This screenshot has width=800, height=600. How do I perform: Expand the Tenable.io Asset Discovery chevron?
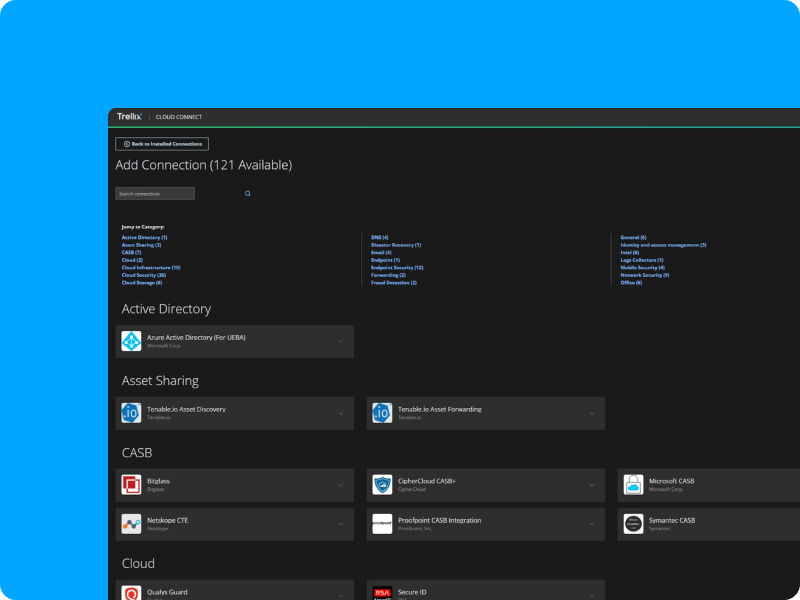(x=340, y=413)
